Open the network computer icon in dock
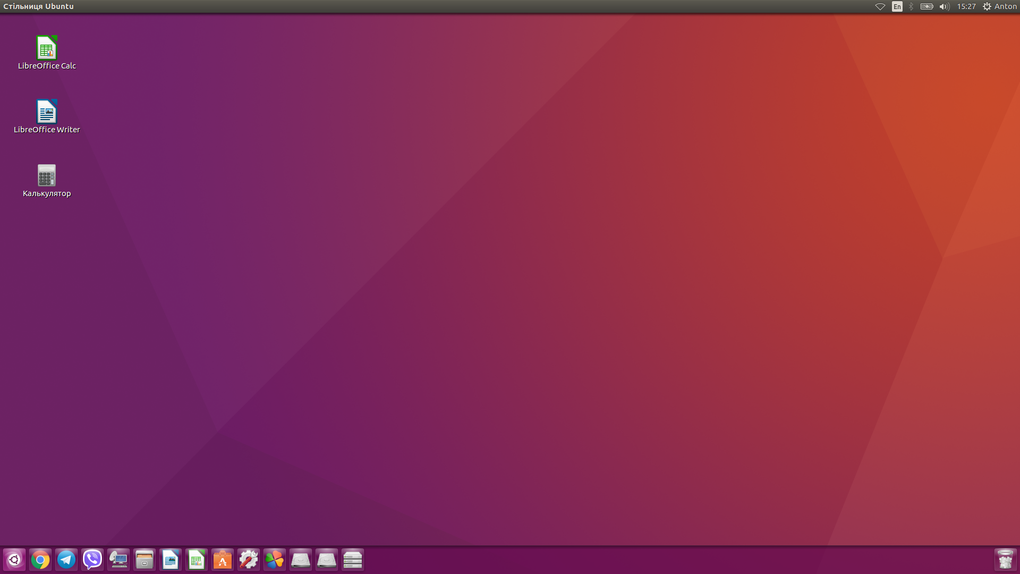The height and width of the screenshot is (574, 1020). coord(118,560)
